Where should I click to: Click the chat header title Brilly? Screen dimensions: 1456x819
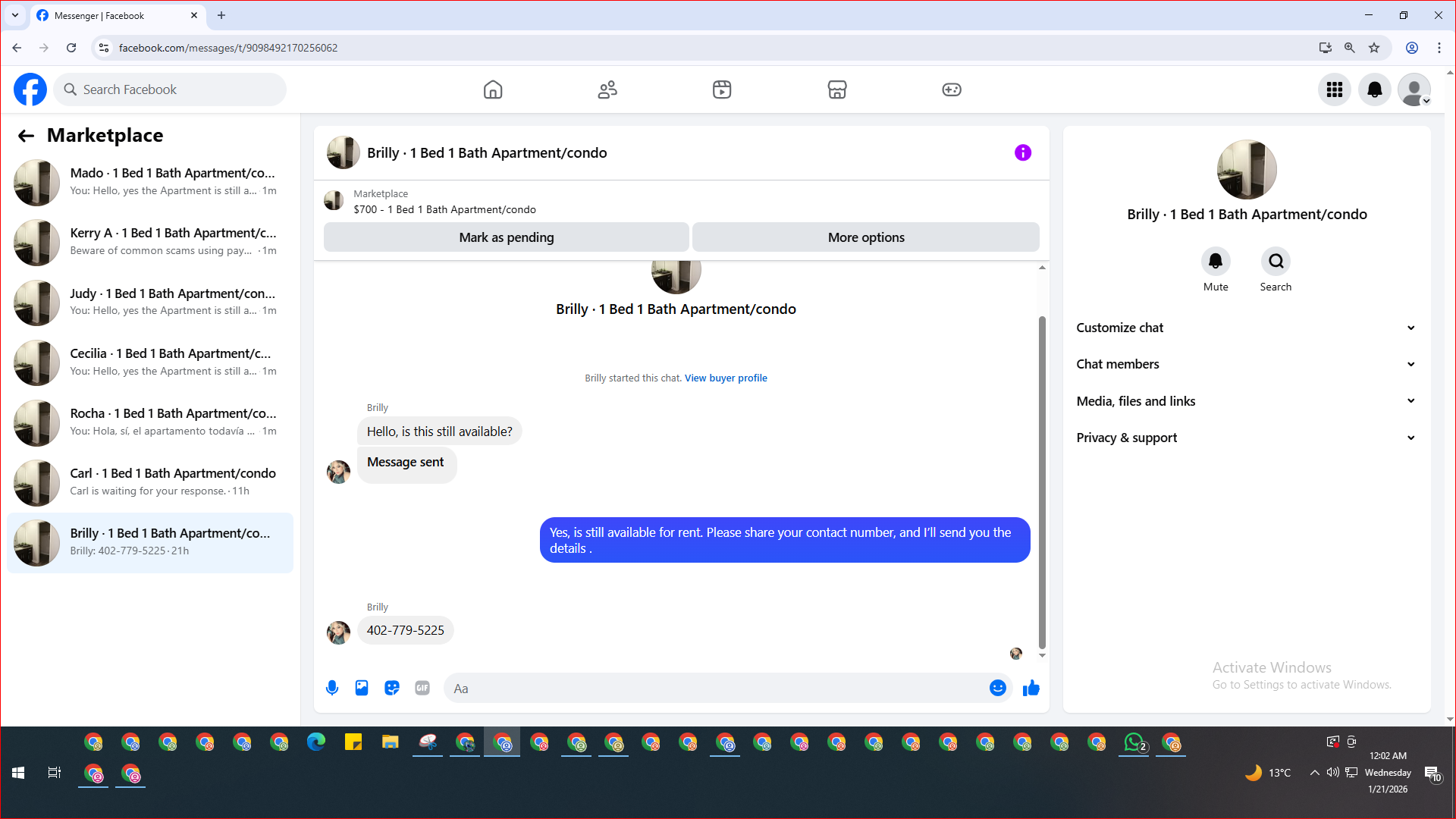click(487, 152)
